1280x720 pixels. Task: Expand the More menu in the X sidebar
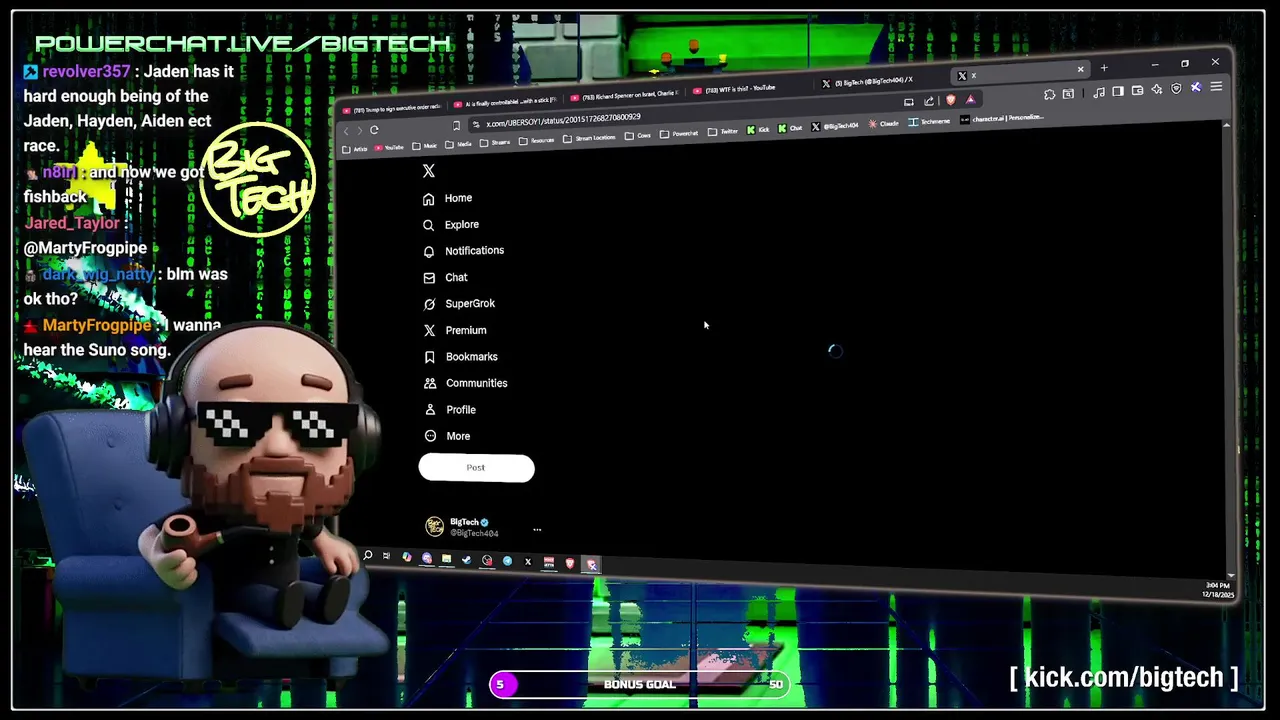tap(446, 436)
